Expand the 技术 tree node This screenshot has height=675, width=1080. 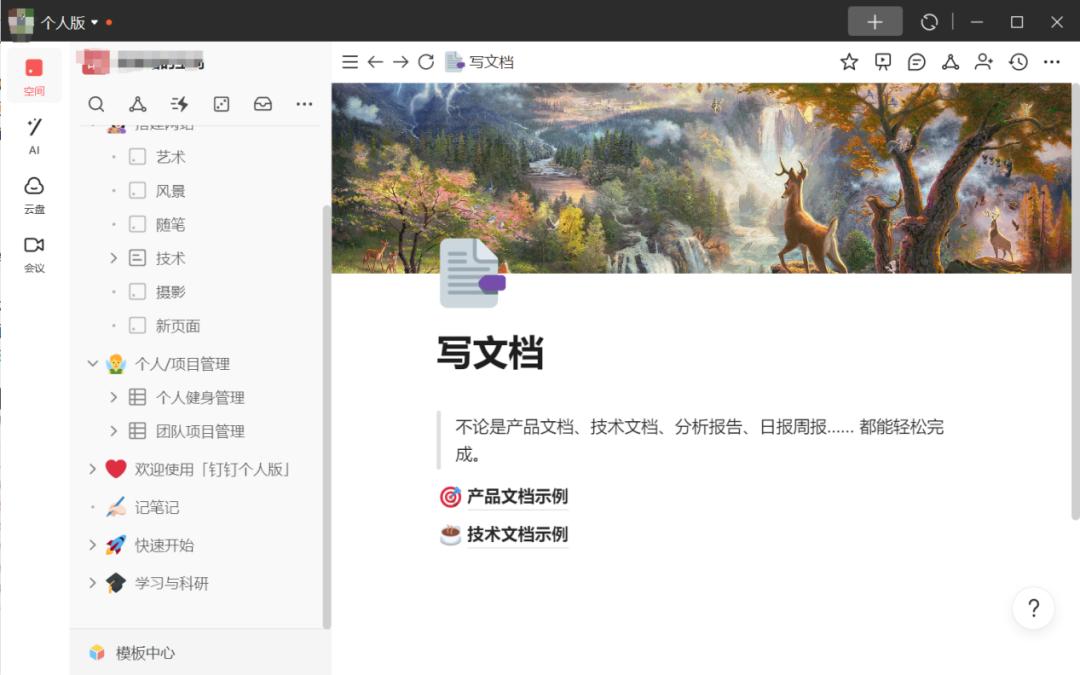click(114, 258)
